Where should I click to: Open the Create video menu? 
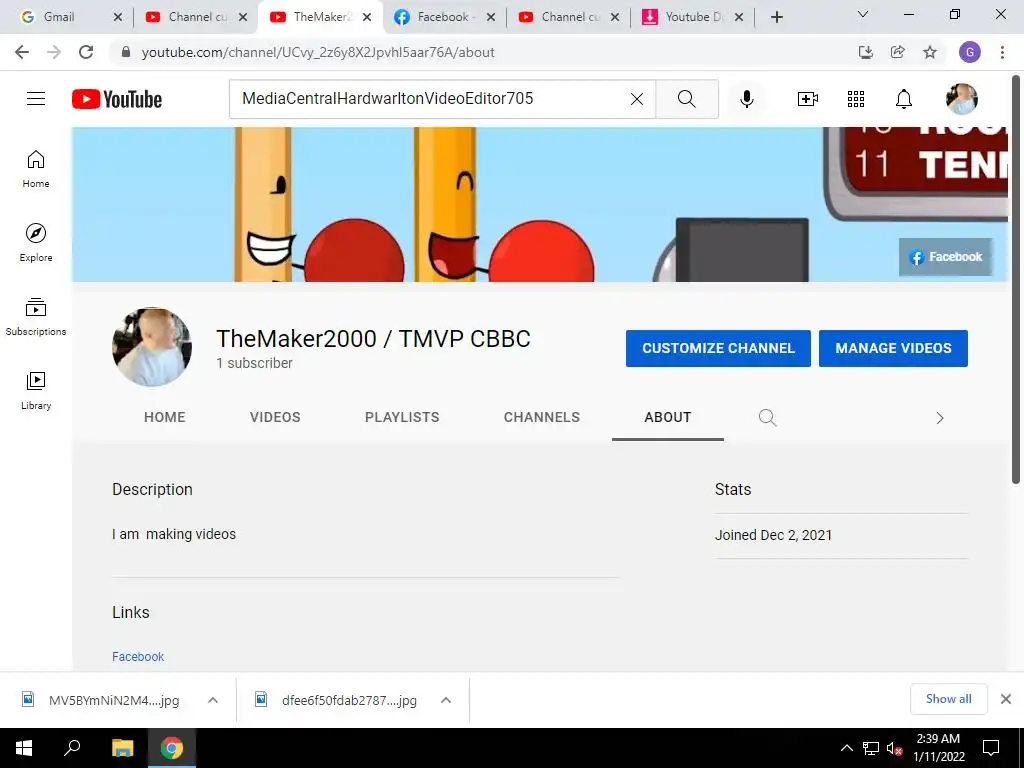[x=808, y=99]
